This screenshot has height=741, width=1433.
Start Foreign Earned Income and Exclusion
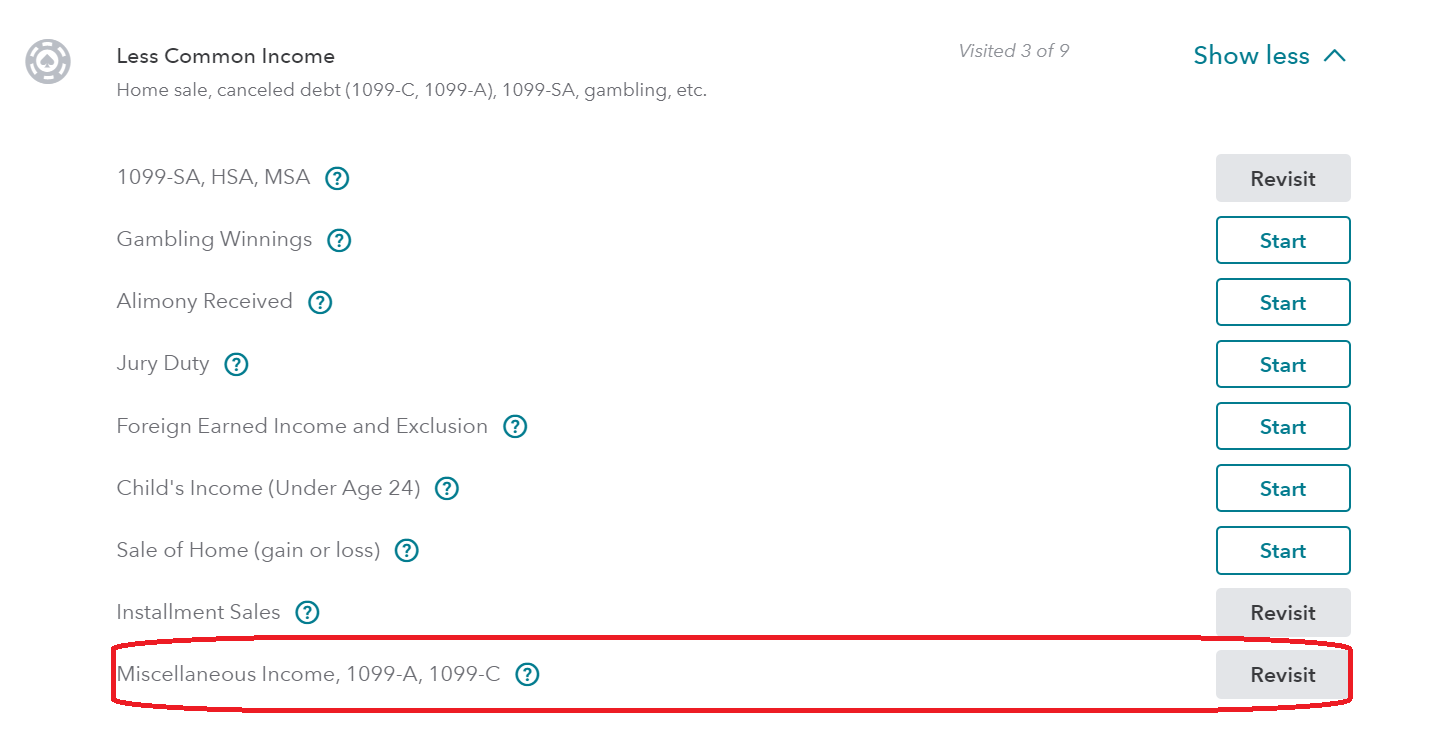pos(1283,427)
